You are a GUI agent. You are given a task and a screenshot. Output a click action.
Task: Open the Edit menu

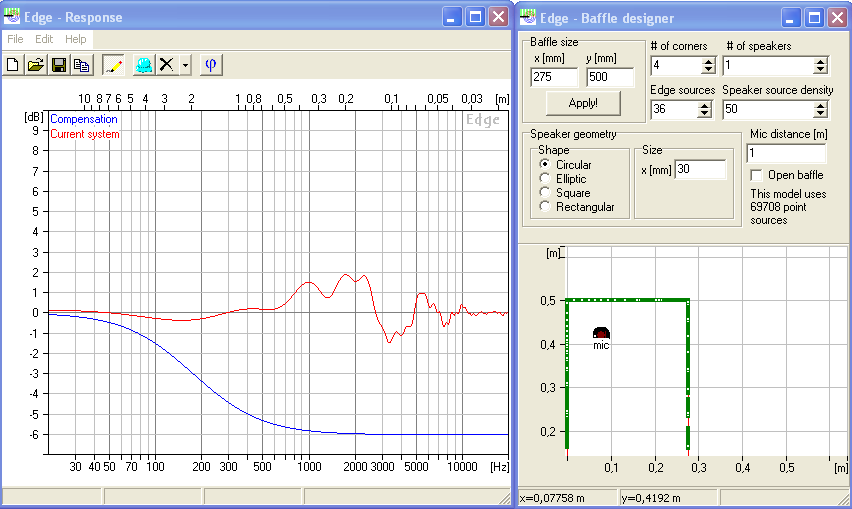click(44, 39)
